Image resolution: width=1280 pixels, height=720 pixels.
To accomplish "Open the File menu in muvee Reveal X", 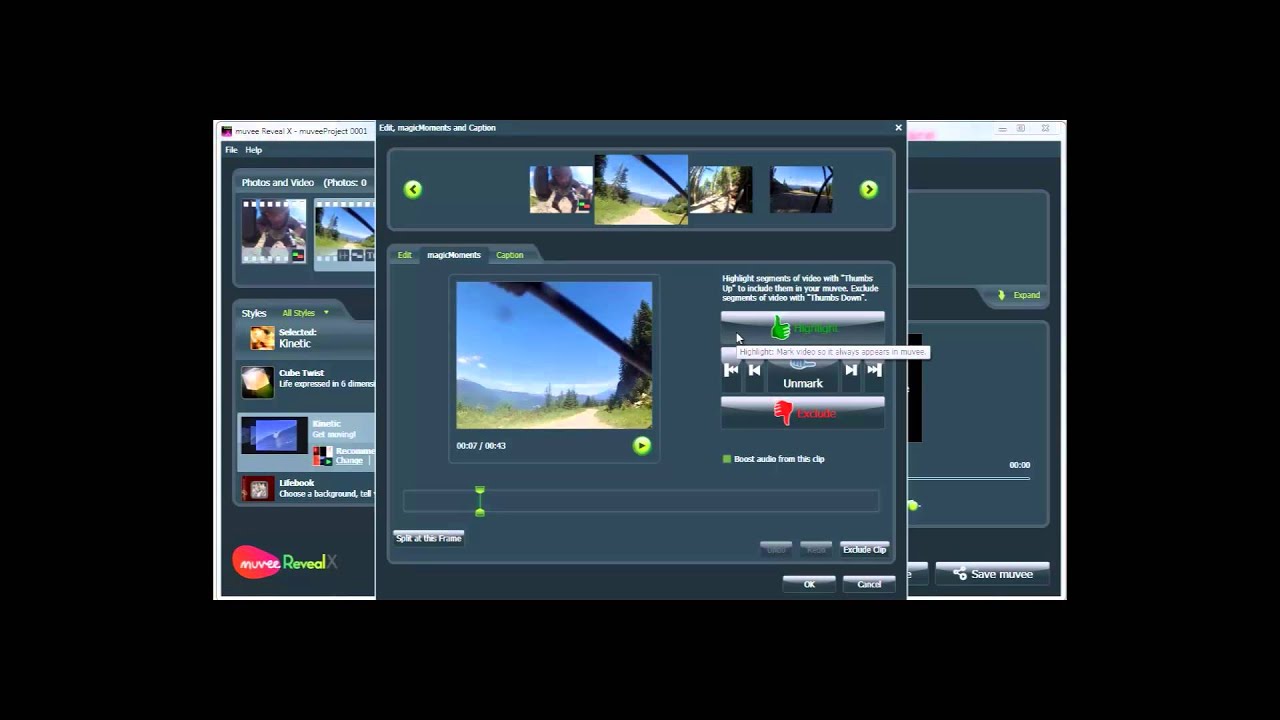I will point(231,150).
